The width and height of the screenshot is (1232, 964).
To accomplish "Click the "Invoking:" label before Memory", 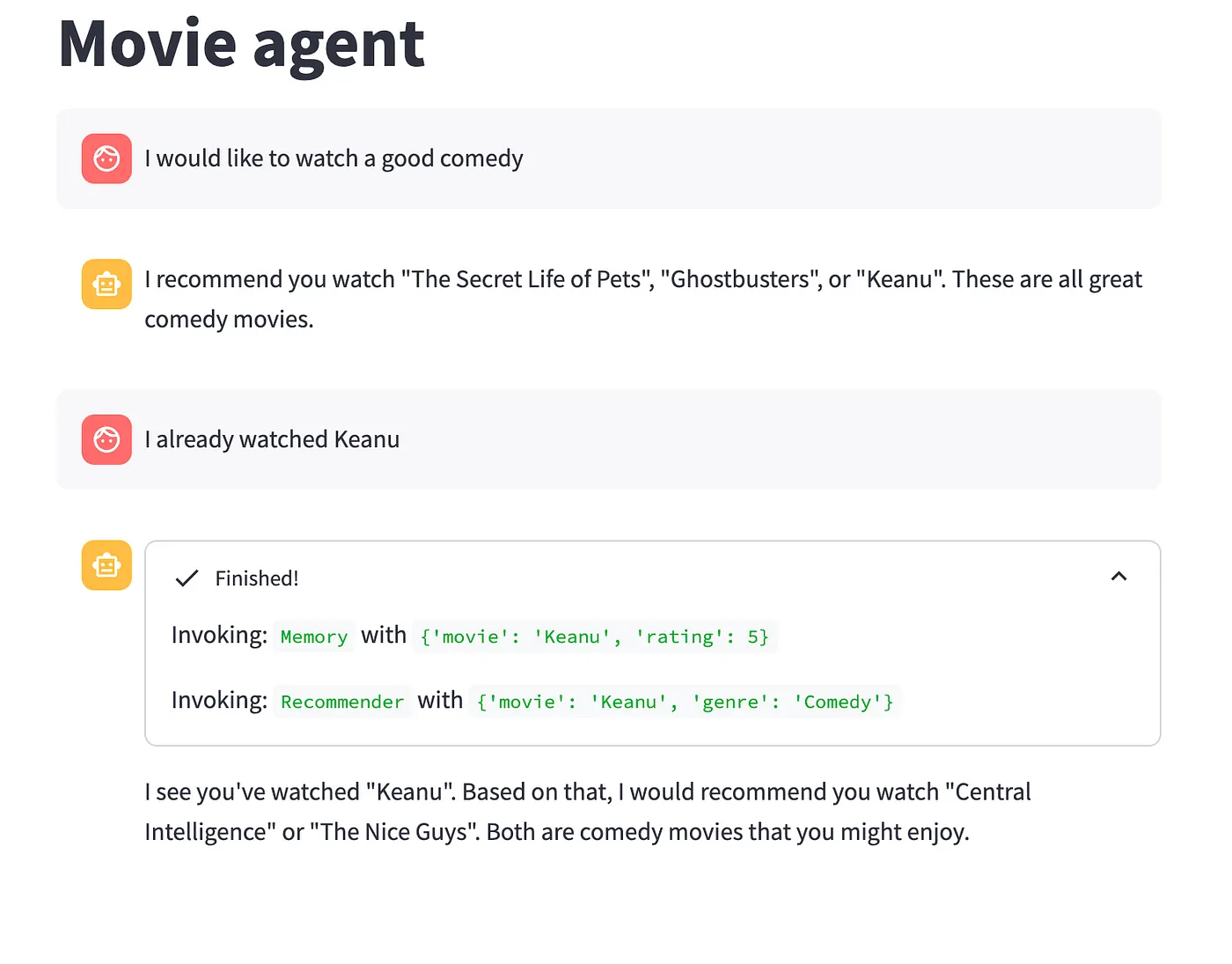I will tap(219, 636).
